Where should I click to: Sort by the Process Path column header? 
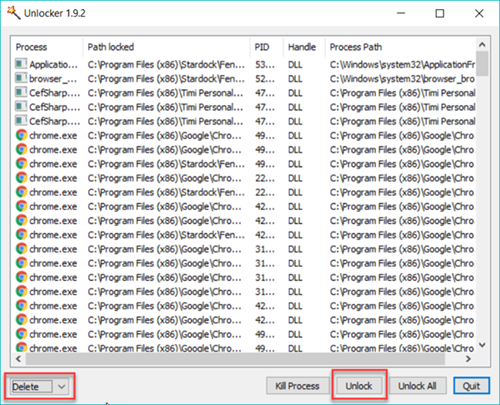[x=400, y=47]
